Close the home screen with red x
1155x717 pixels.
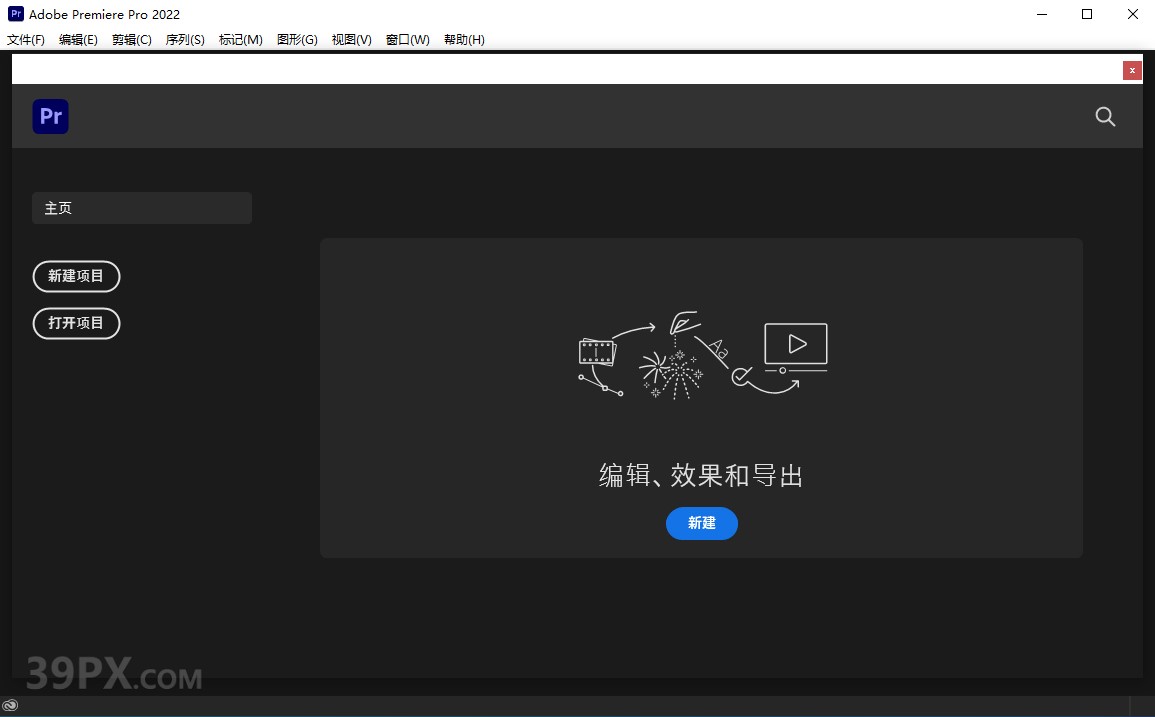pos(1132,70)
